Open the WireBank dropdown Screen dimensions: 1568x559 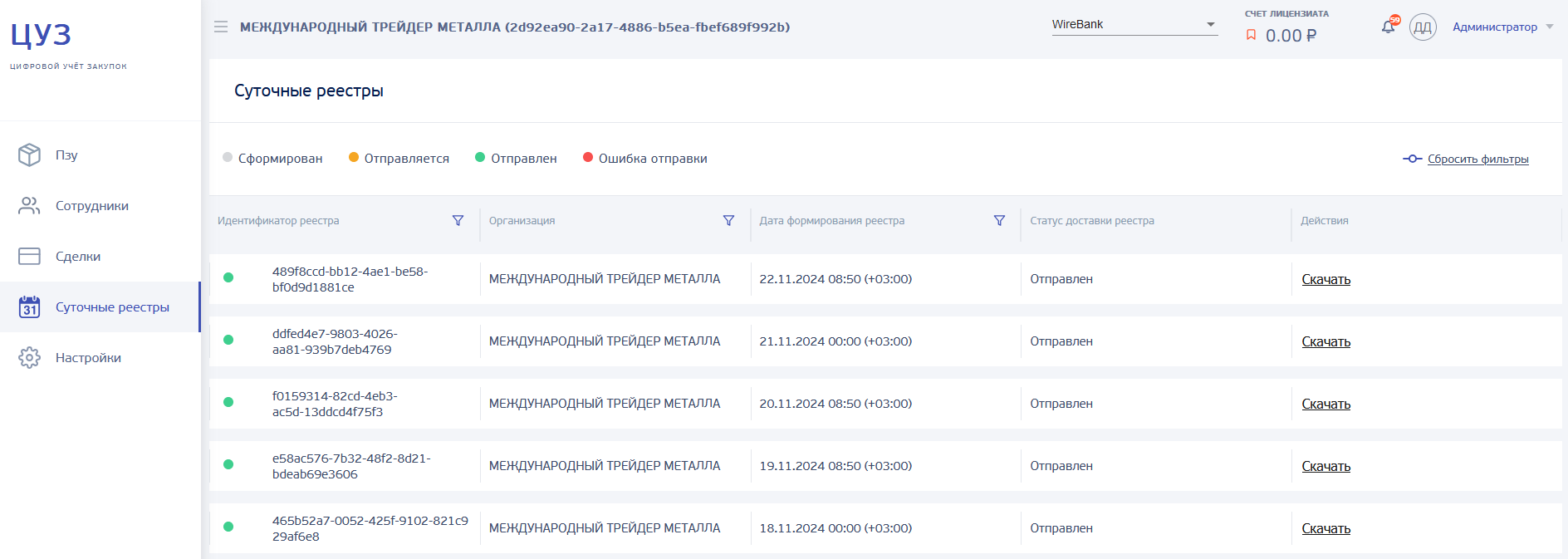pos(1134,25)
